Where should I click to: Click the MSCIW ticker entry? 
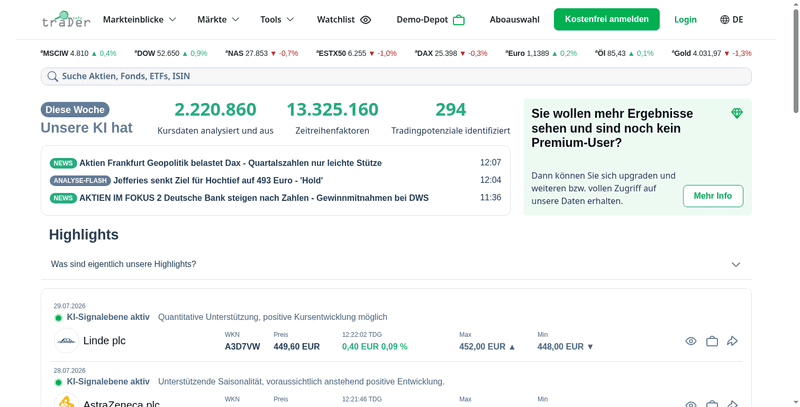tap(79, 53)
